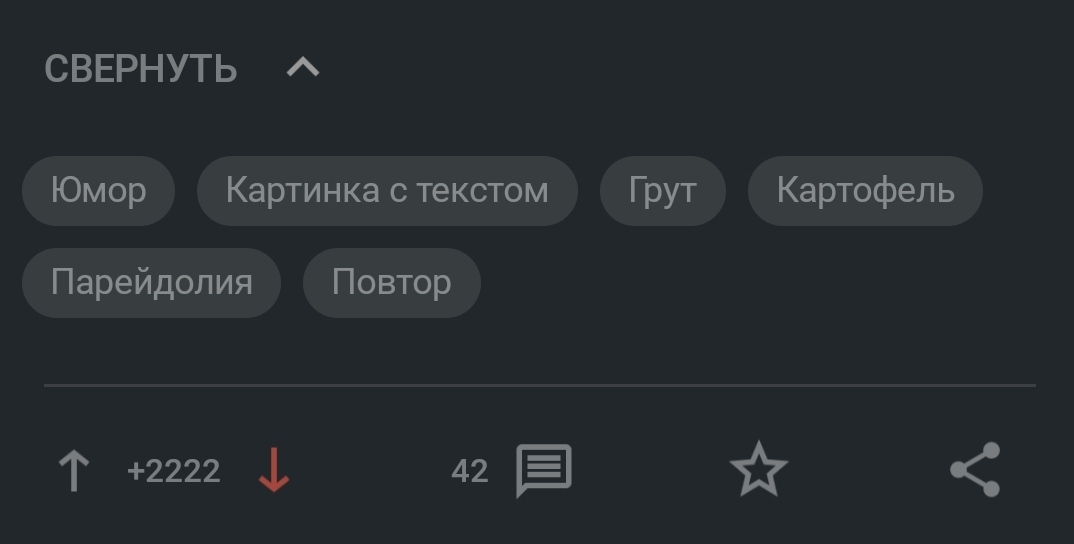This screenshot has width=1074, height=544.
Task: Toggle your upvote on the grey arrow
Action: (x=73, y=470)
